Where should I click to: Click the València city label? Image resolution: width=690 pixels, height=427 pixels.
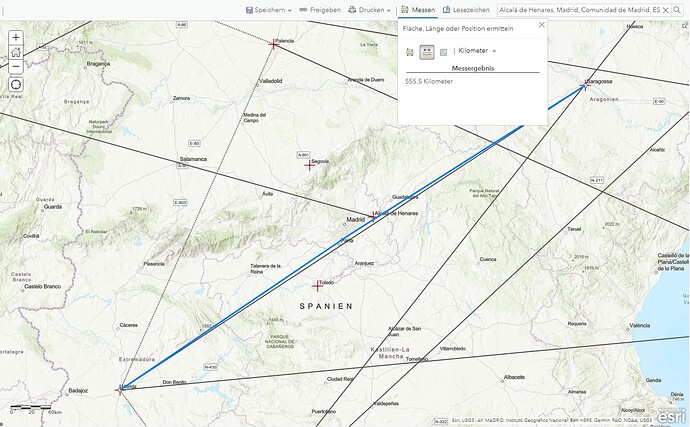pyautogui.click(x=639, y=325)
